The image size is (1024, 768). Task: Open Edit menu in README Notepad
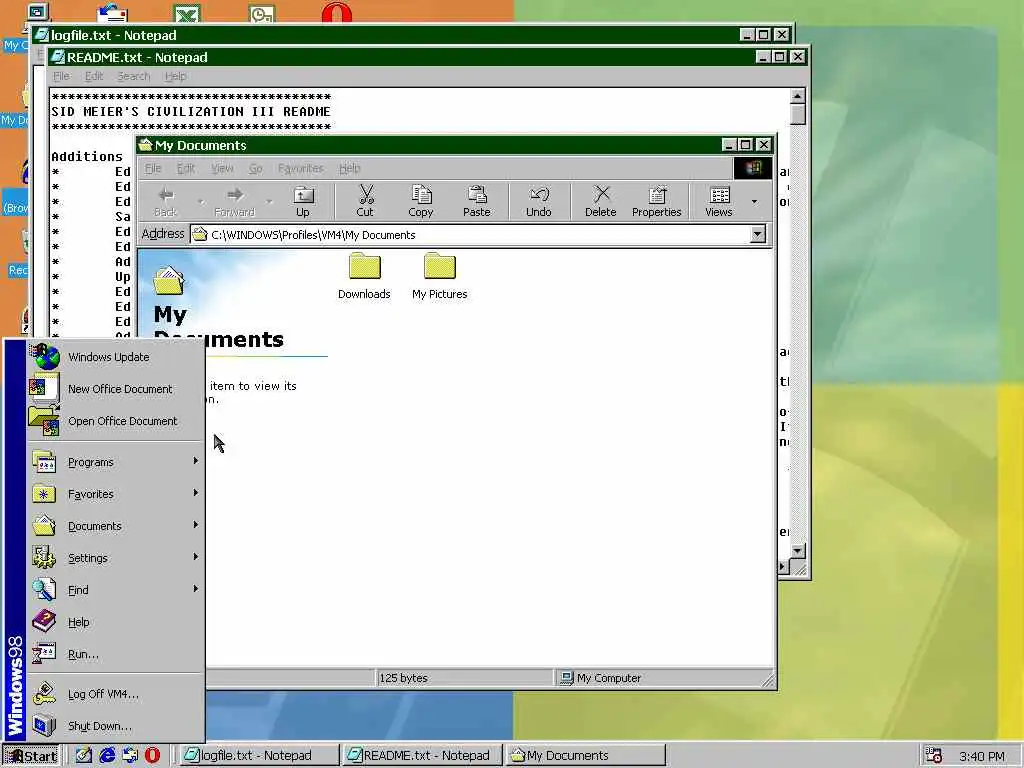pos(94,76)
